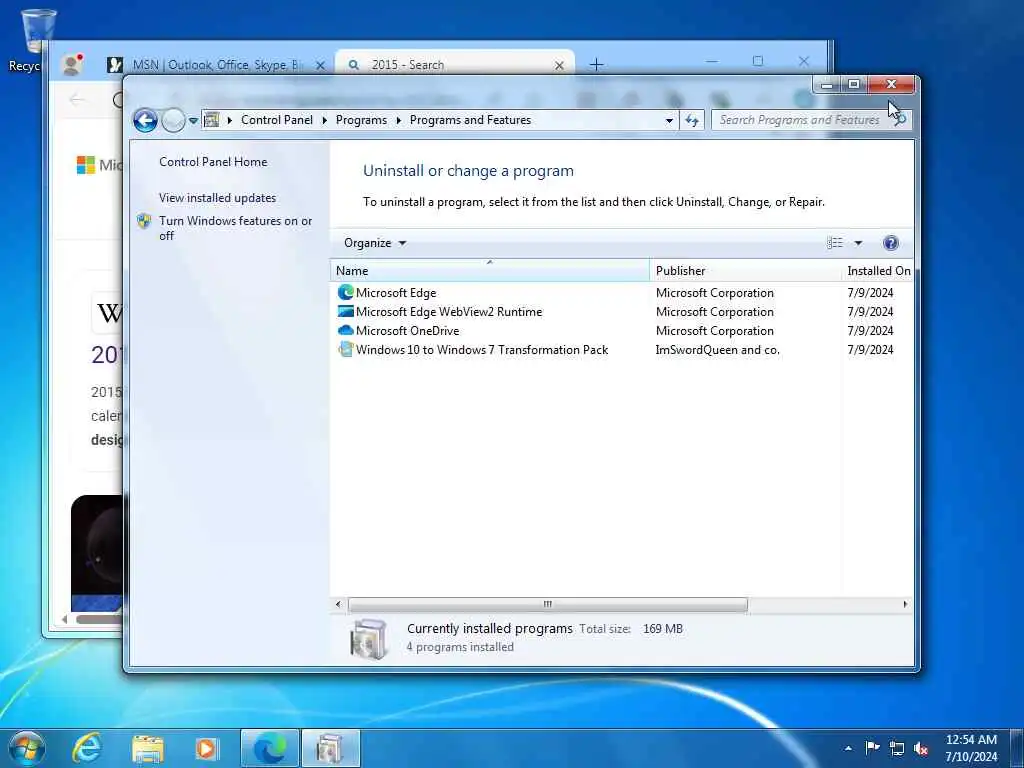Open Windows Media Player from the taskbar
This screenshot has height=768, width=1024.
206,748
